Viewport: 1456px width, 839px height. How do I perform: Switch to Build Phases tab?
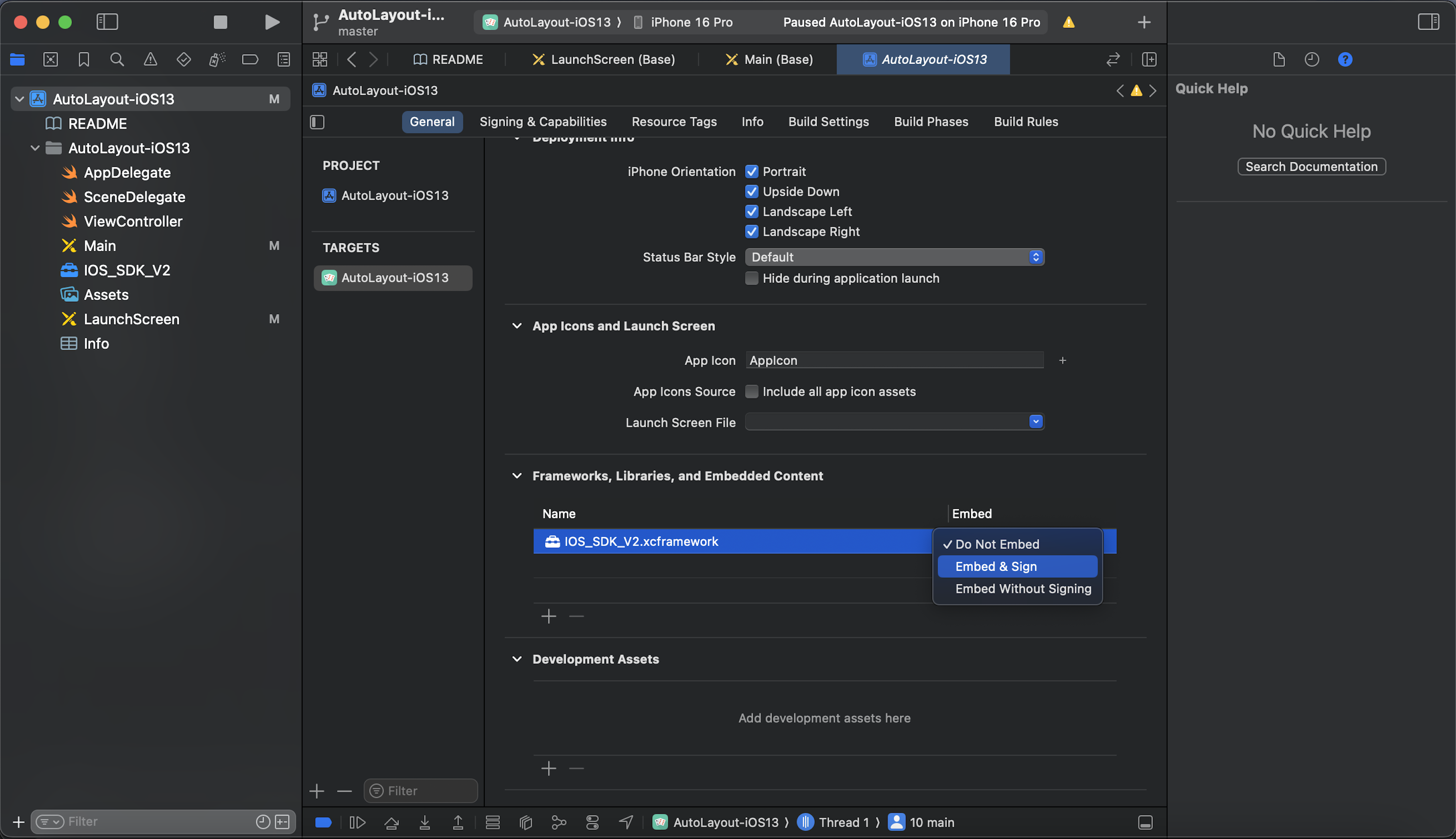click(x=931, y=122)
